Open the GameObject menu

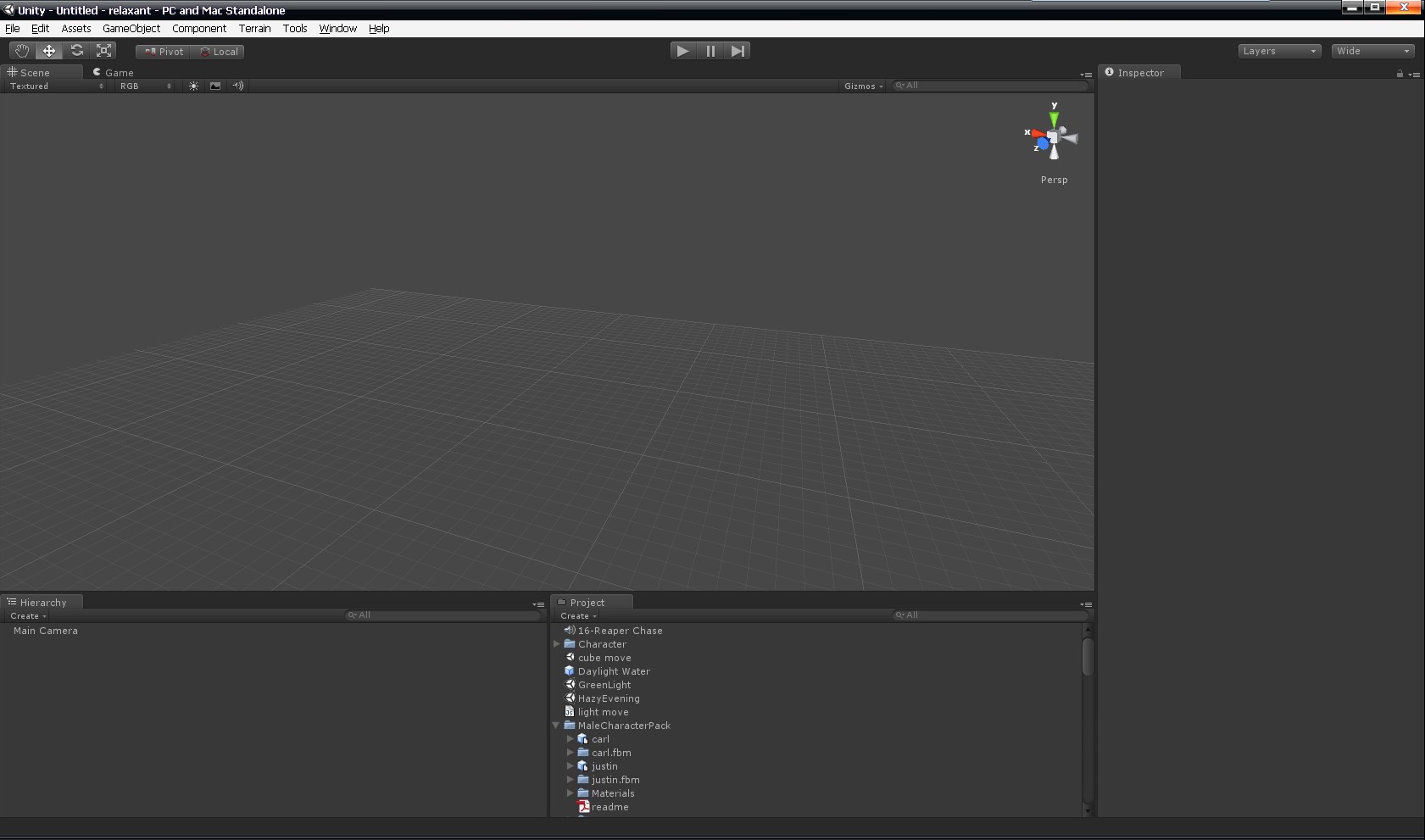[x=131, y=28]
